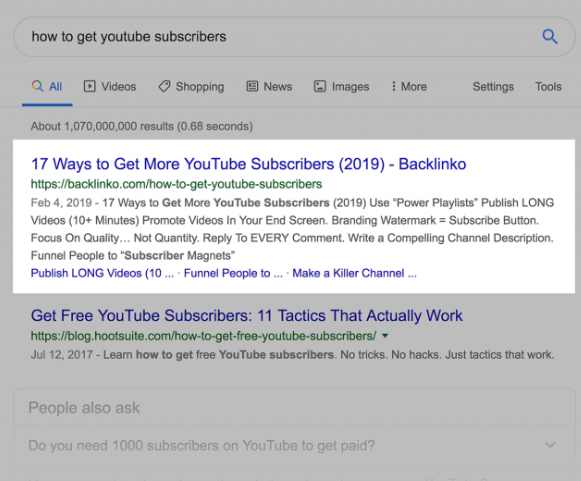The width and height of the screenshot is (581, 481).
Task: Click the People also ask heading
Action: pos(84,408)
